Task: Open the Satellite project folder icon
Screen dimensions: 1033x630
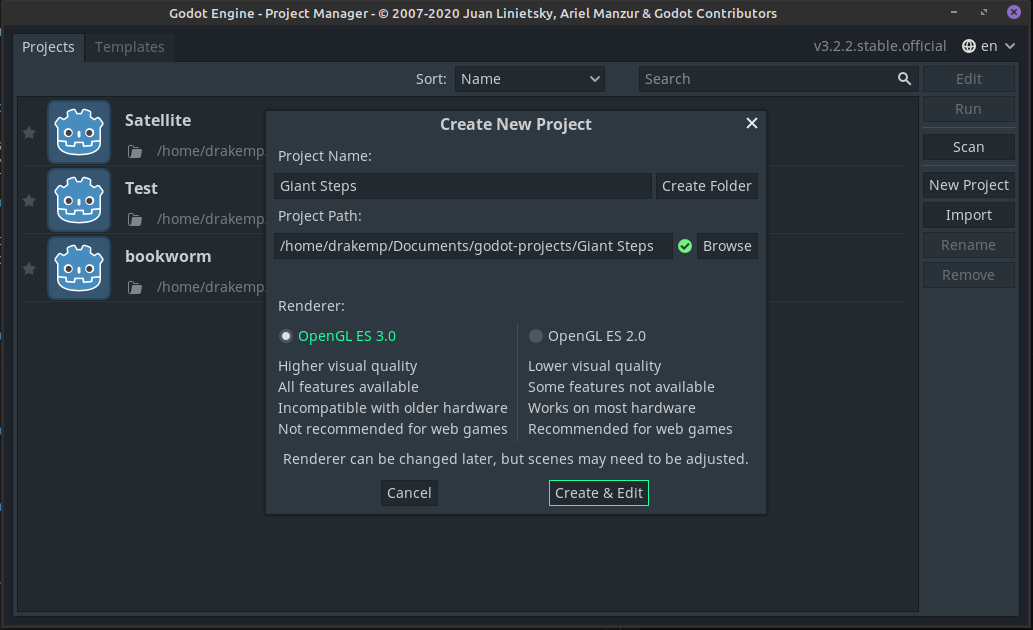Action: click(x=135, y=152)
